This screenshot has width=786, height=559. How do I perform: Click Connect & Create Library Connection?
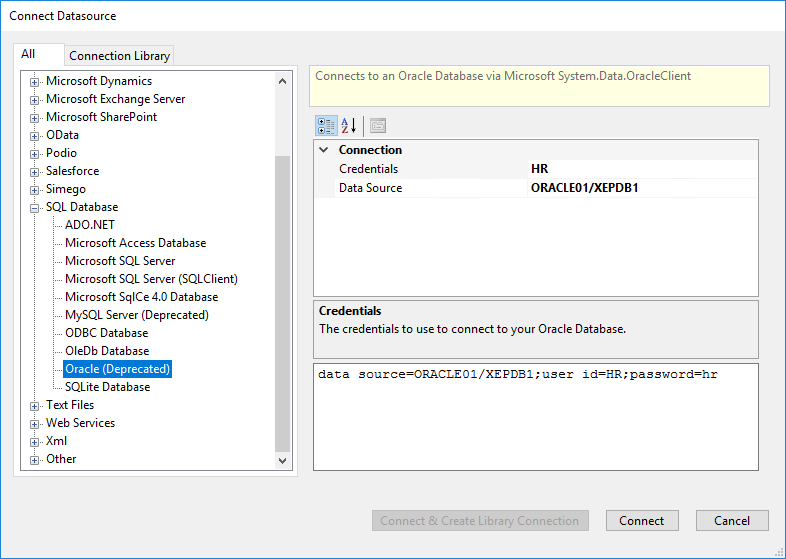point(480,520)
